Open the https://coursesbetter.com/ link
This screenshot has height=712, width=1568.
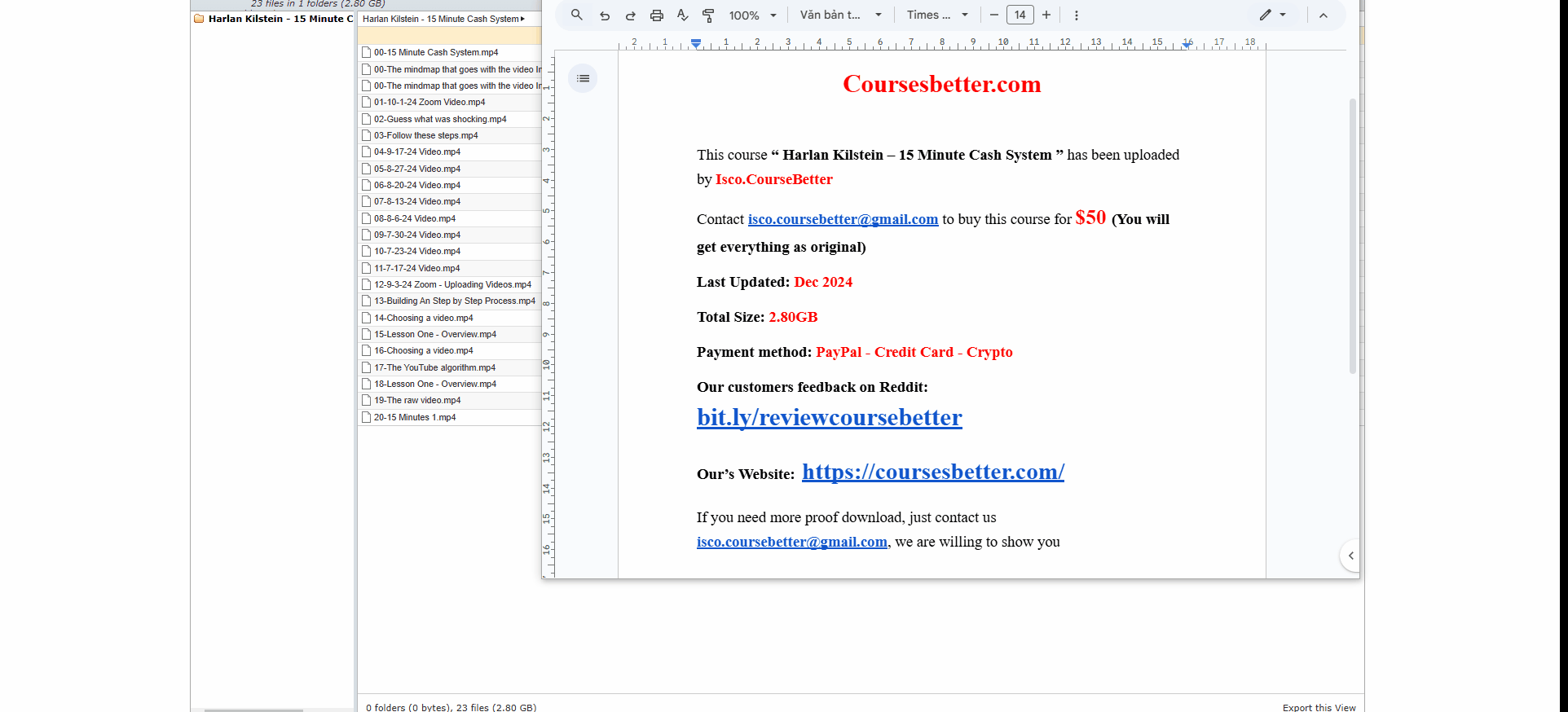pyautogui.click(x=933, y=472)
